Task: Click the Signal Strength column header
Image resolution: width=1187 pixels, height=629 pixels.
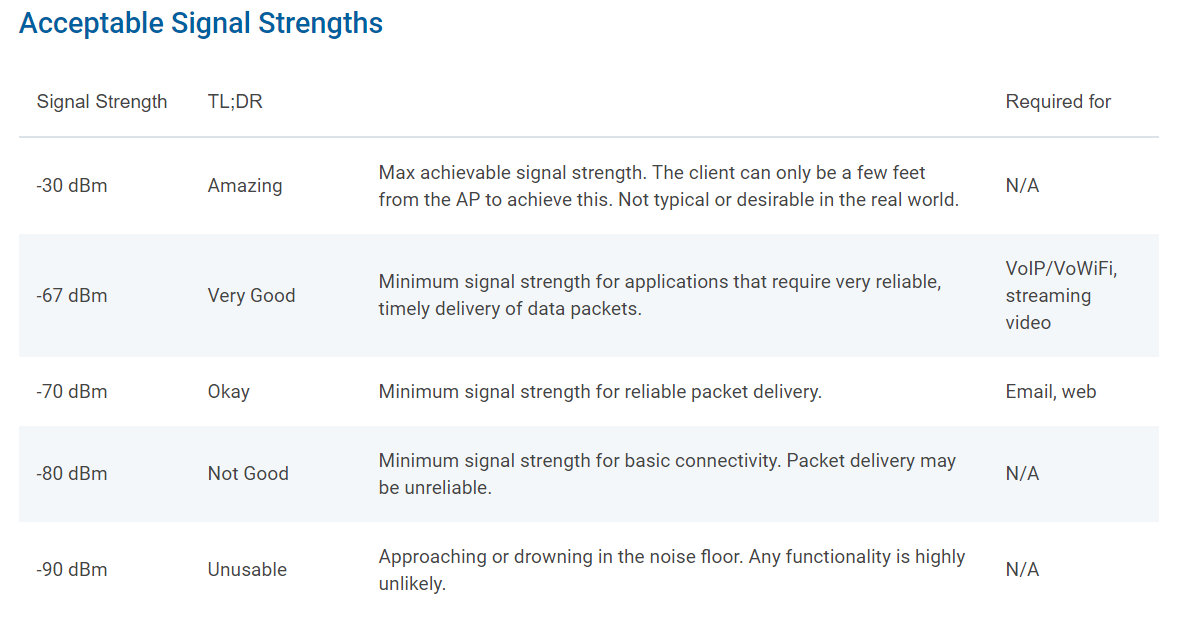Action: click(x=102, y=101)
